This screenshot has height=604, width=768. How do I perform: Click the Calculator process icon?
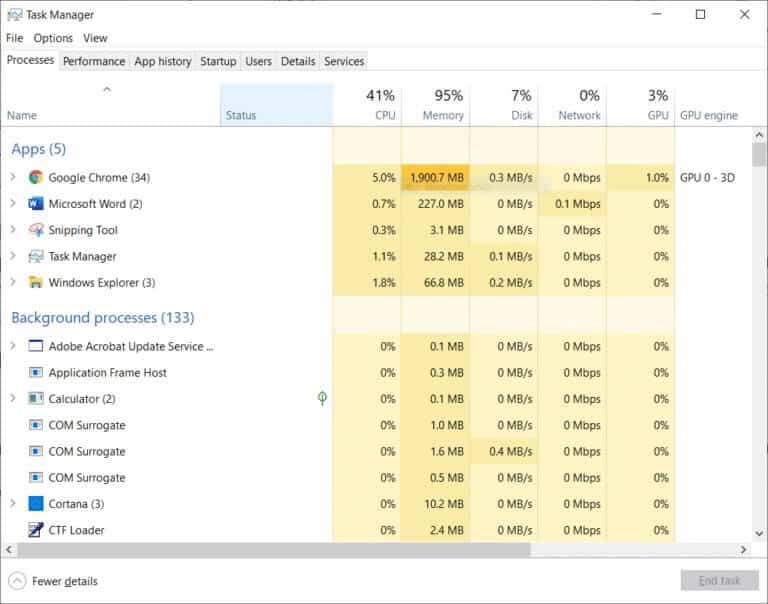pyautogui.click(x=35, y=399)
